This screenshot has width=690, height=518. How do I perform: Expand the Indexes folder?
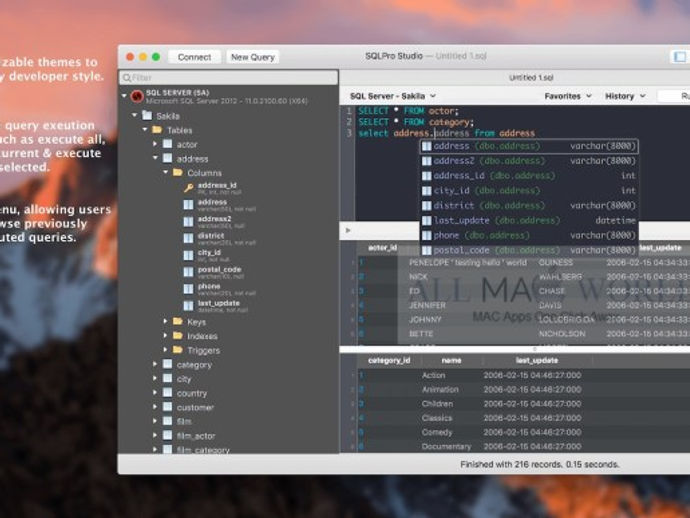point(165,335)
